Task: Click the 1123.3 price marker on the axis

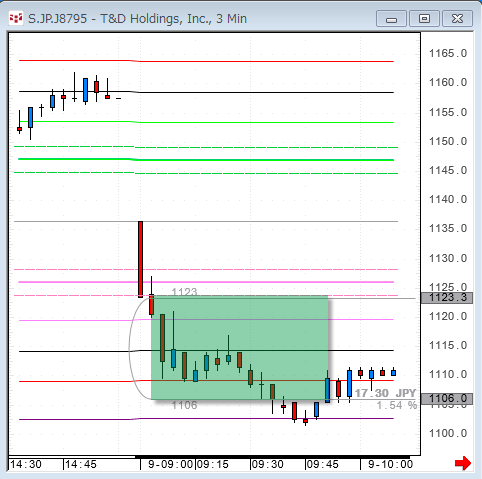Action: coord(447,298)
